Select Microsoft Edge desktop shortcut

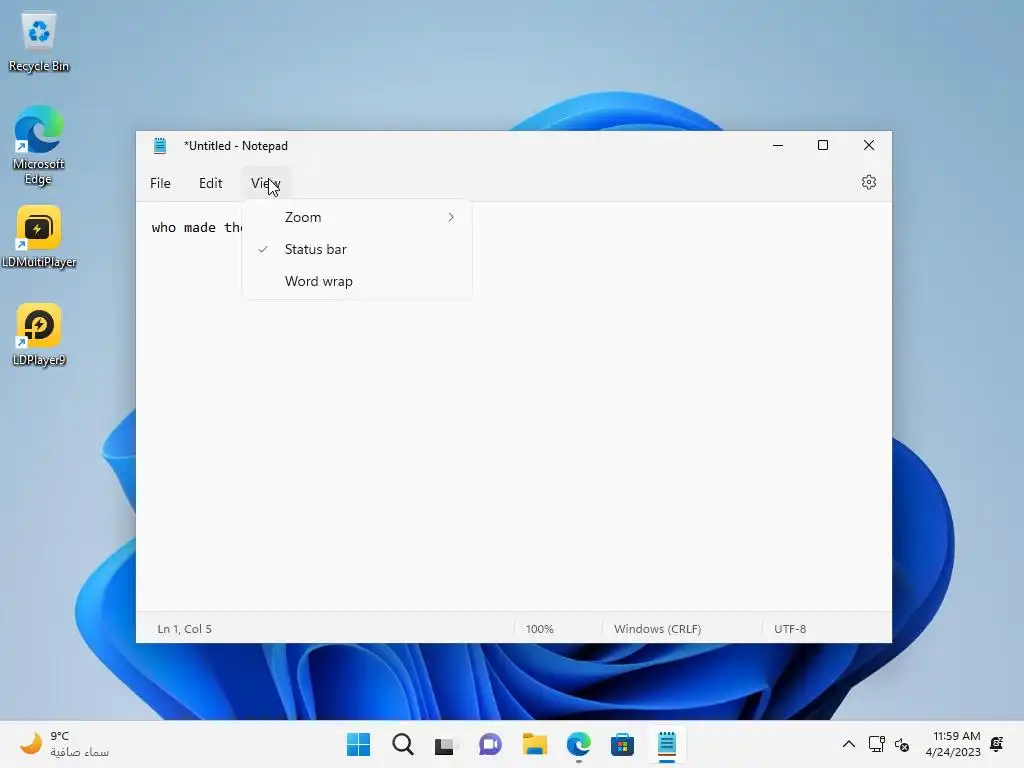pos(39,146)
